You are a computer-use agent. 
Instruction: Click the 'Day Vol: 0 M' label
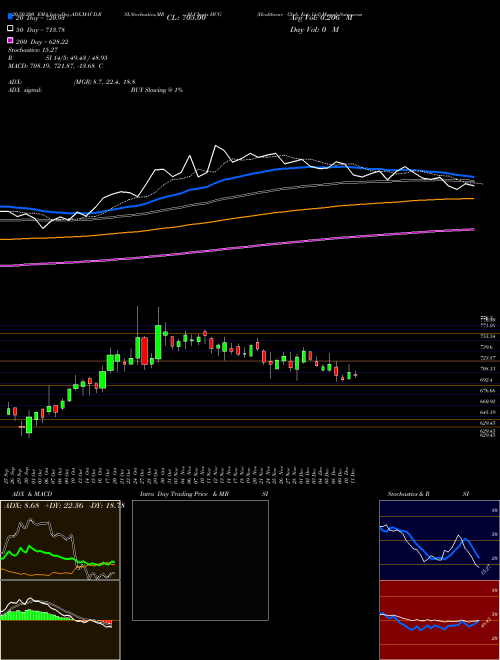click(314, 29)
